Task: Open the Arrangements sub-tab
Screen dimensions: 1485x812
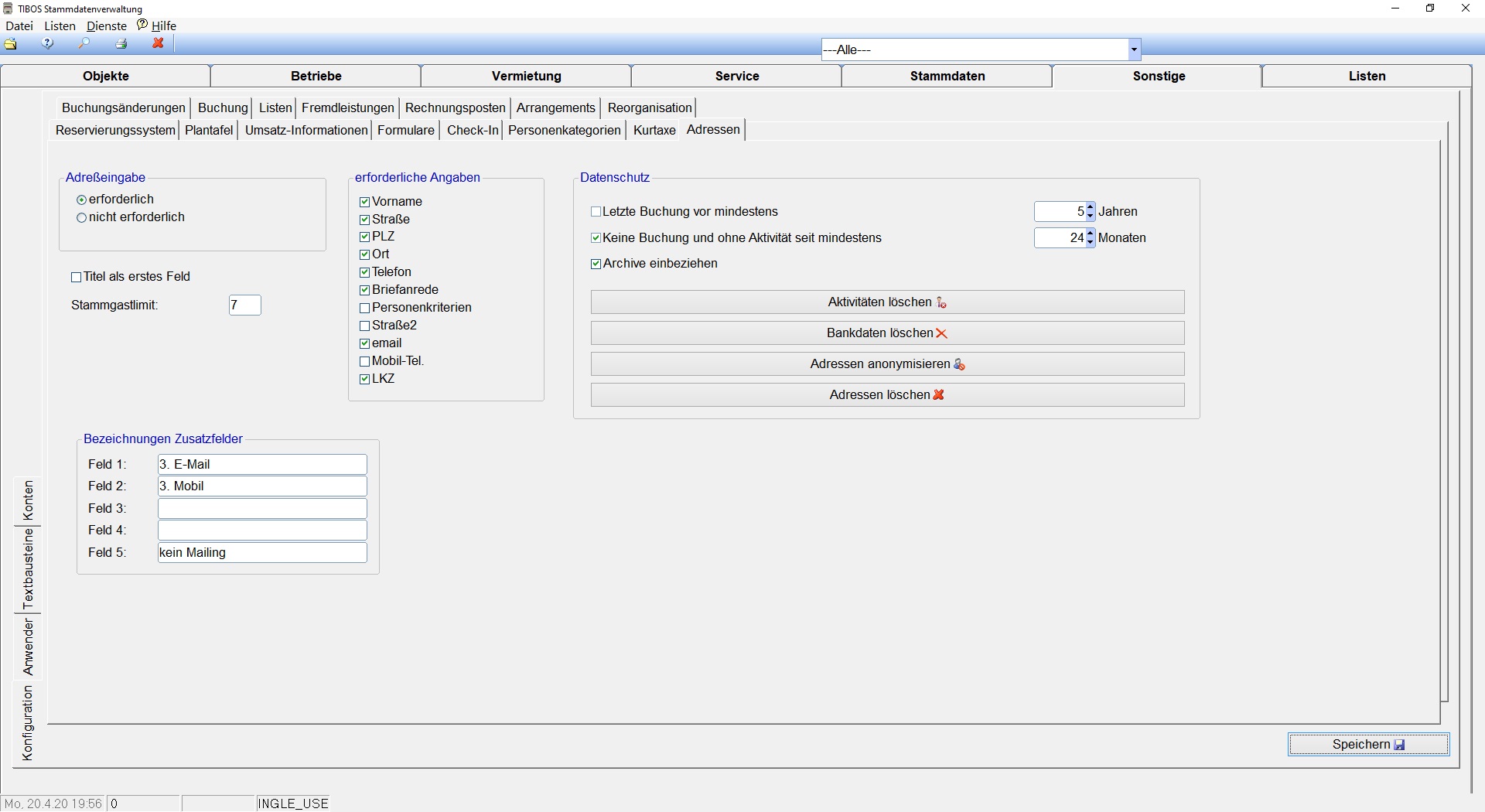Action: click(556, 107)
